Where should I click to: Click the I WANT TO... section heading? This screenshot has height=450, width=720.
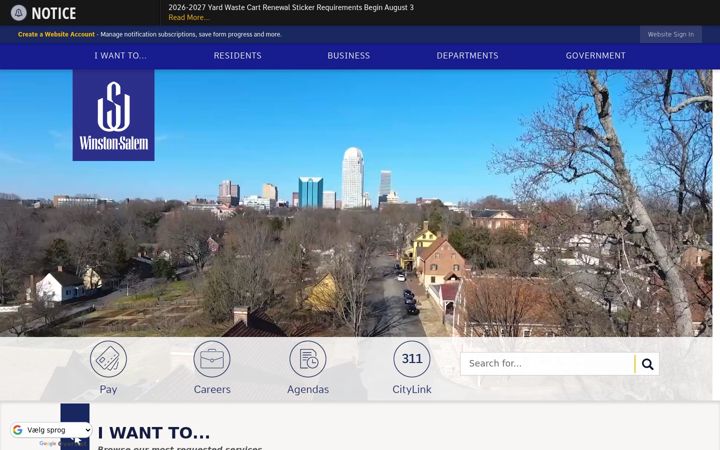(x=154, y=433)
